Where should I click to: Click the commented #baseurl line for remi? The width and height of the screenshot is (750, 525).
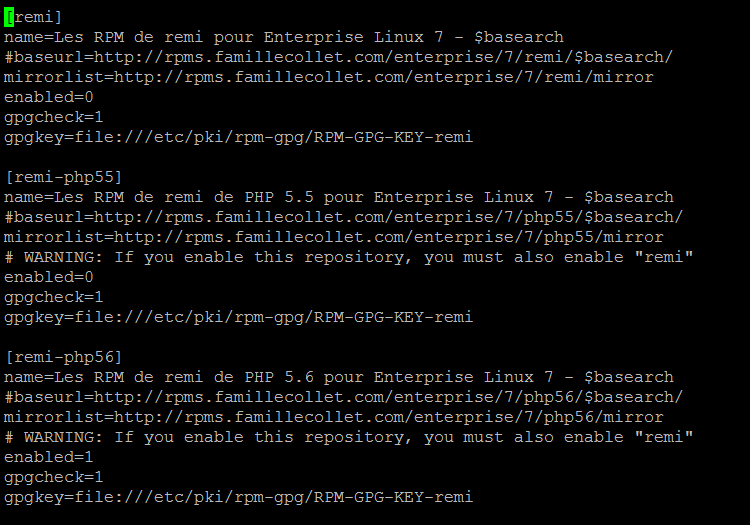339,57
